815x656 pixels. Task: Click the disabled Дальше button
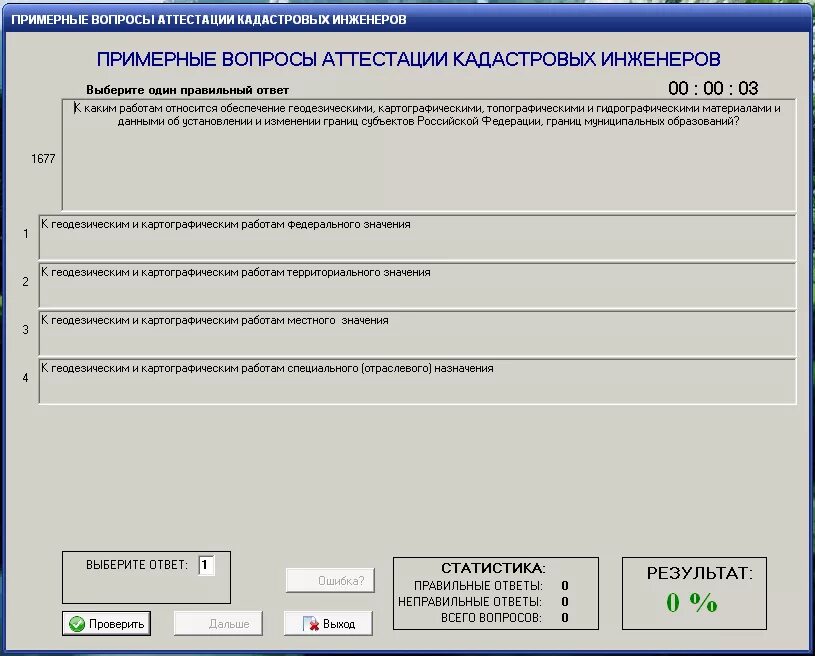click(x=218, y=623)
